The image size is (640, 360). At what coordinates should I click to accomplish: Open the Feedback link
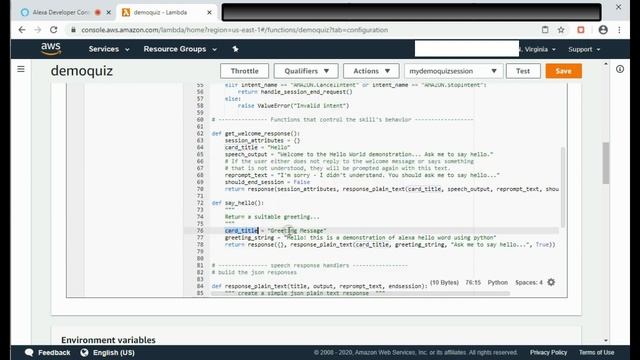pyautogui.click(x=54, y=353)
